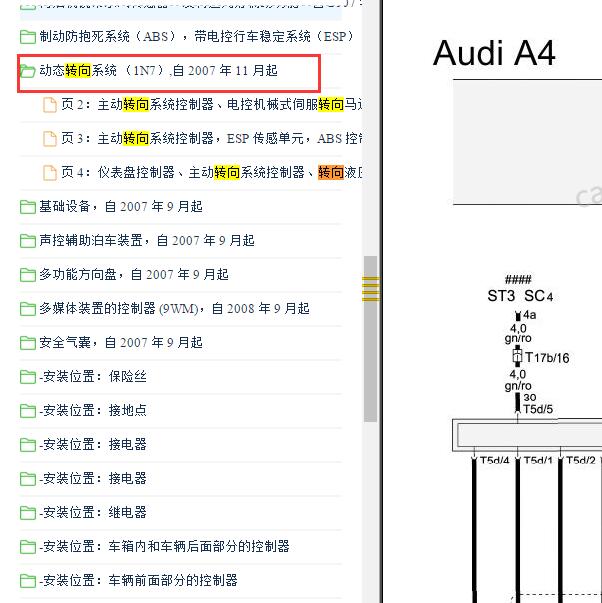Select 基础设备，自 2007 年 9 月起
The height and width of the screenshot is (603, 602).
click(x=121, y=207)
